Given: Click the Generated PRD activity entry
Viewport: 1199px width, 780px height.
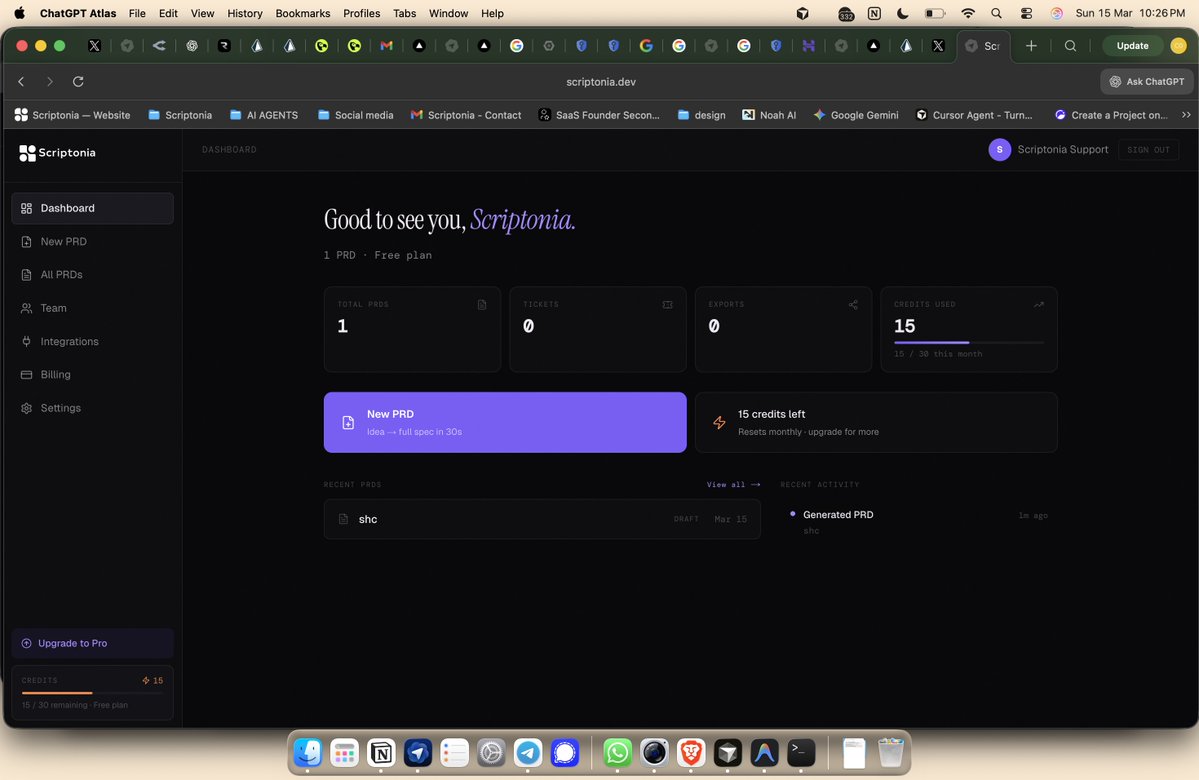Looking at the screenshot, I should pos(918,522).
